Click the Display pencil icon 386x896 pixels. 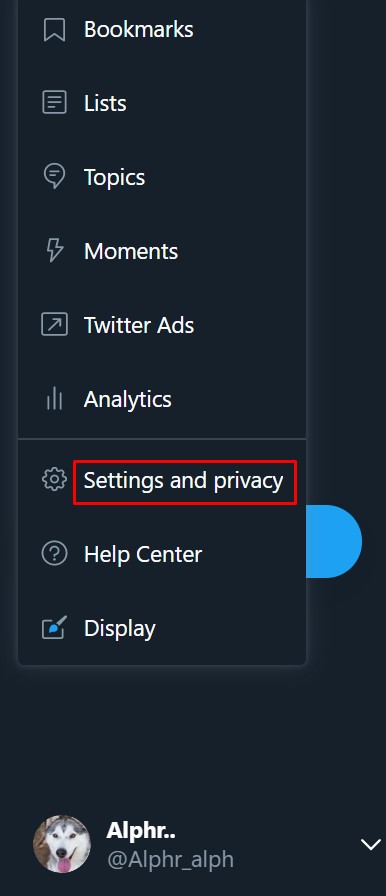[54, 628]
